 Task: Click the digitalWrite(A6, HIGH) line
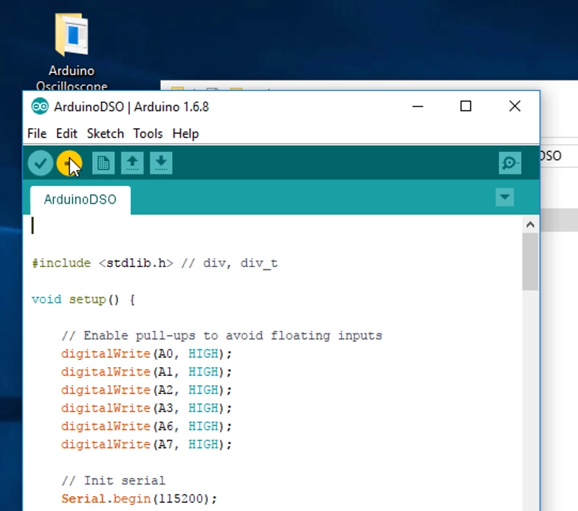point(146,427)
